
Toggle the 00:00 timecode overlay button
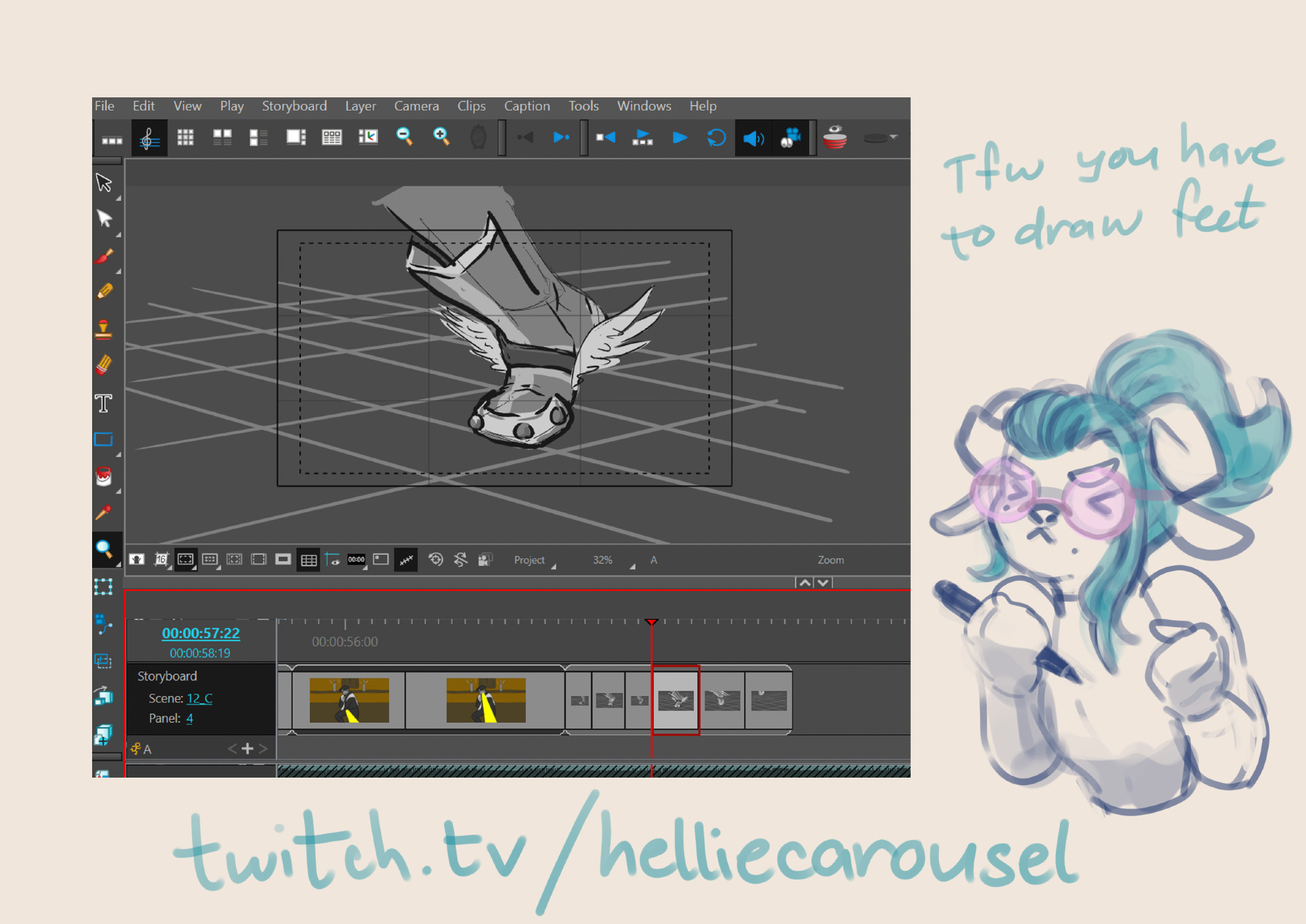tap(356, 559)
